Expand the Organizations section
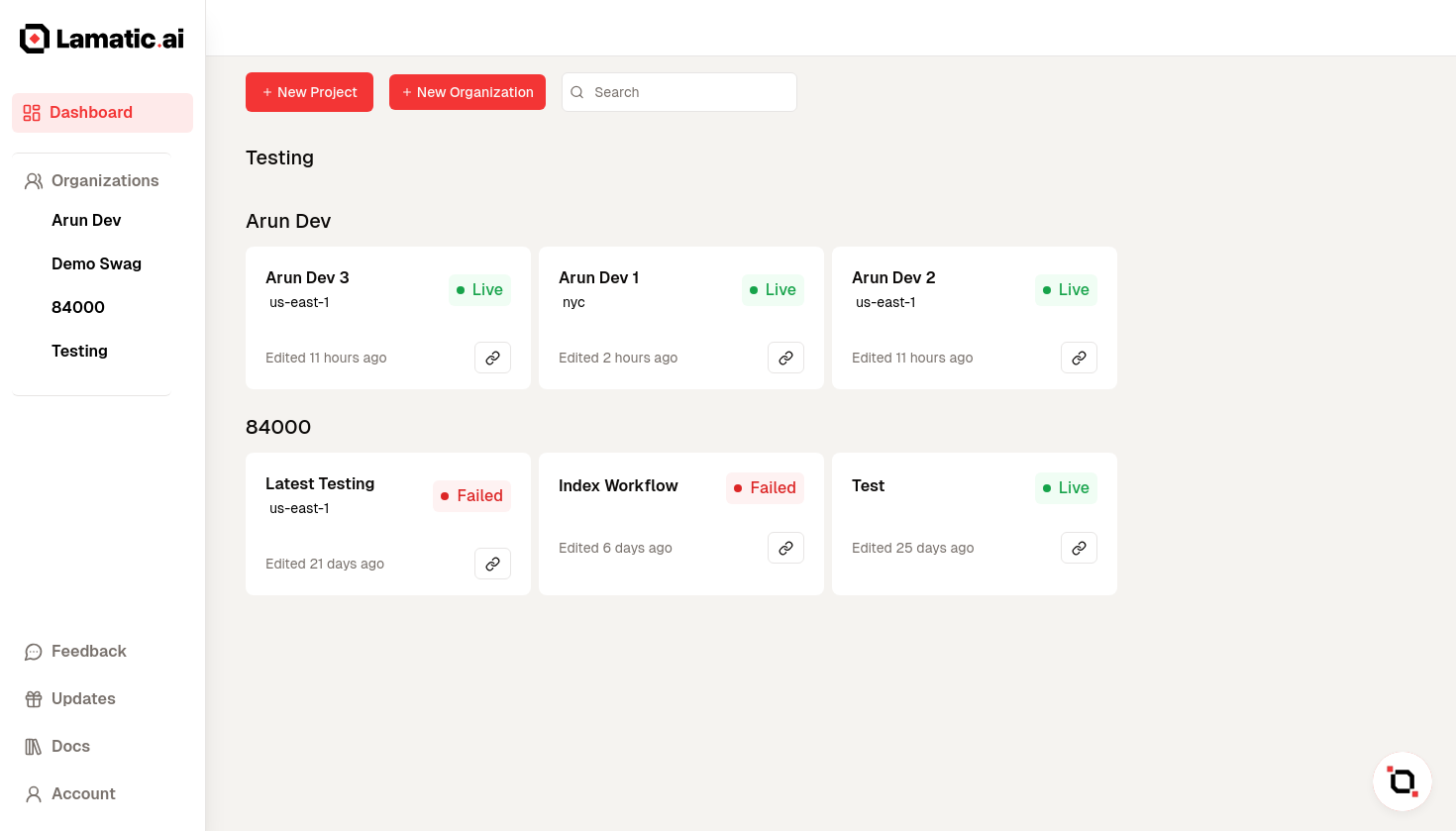Screen dimensions: 1456x831 coord(104,180)
